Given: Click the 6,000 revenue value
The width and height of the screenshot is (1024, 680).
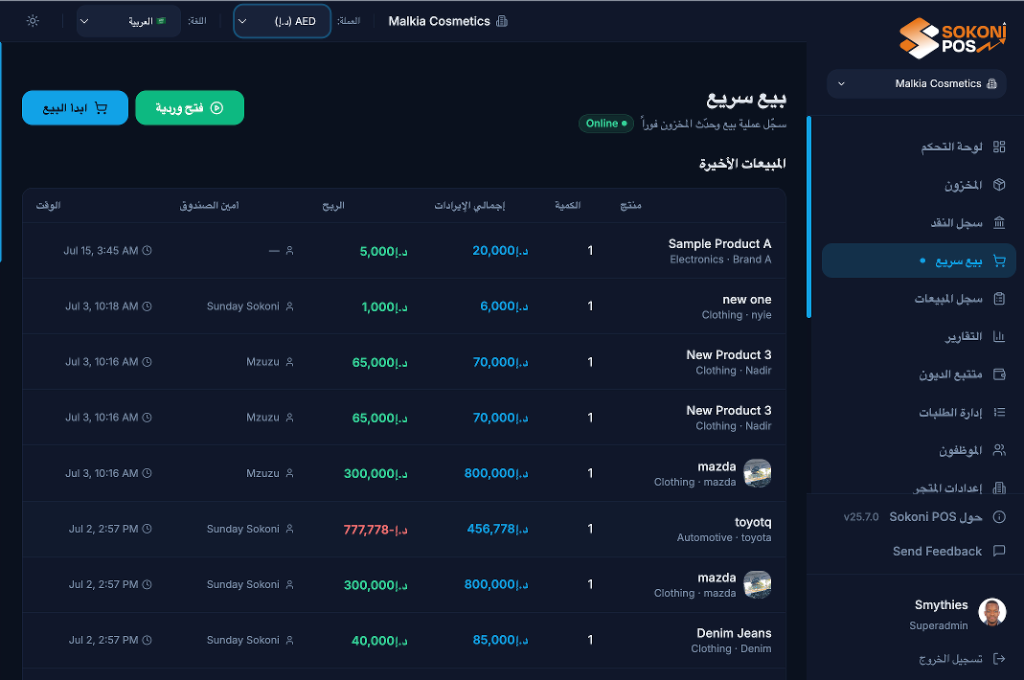Looking at the screenshot, I should click(x=504, y=306).
